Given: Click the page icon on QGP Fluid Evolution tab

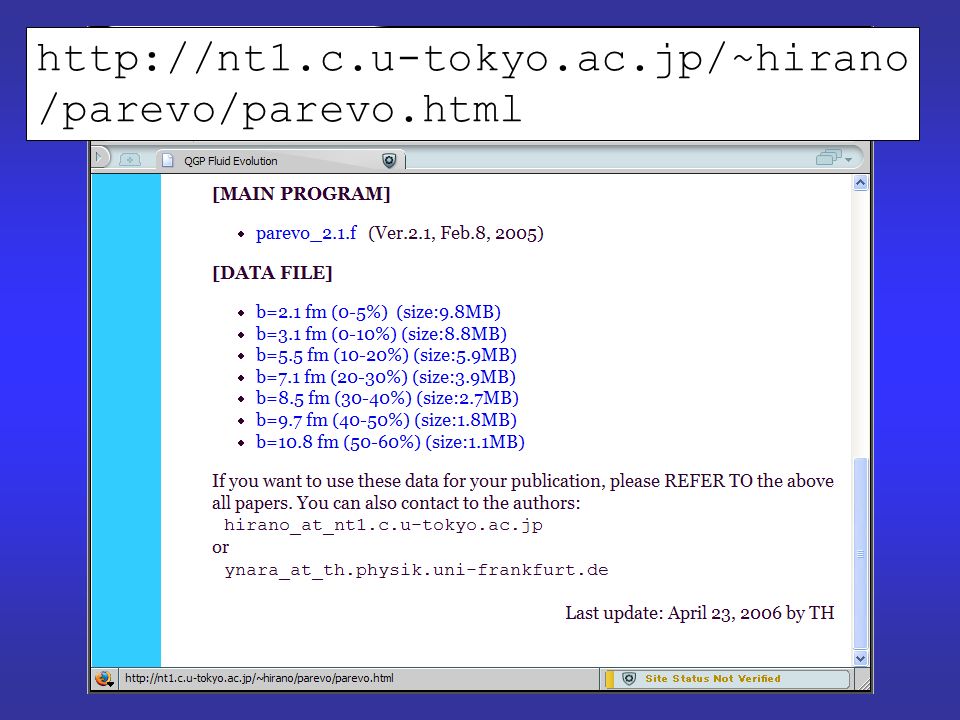Looking at the screenshot, I should click(x=167, y=160).
